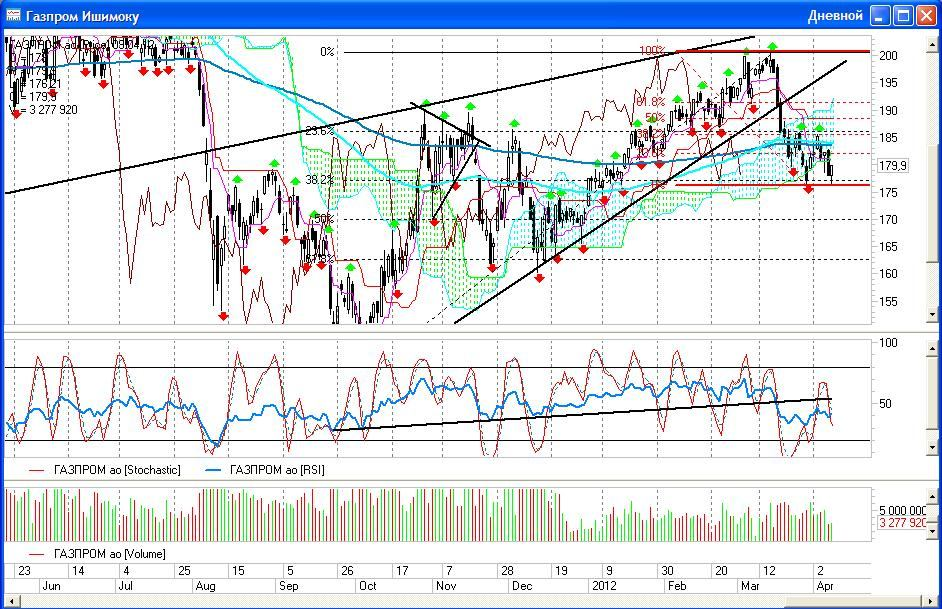The width and height of the screenshot is (942, 609).
Task: Click the 190 price axis label
Action: click(889, 111)
